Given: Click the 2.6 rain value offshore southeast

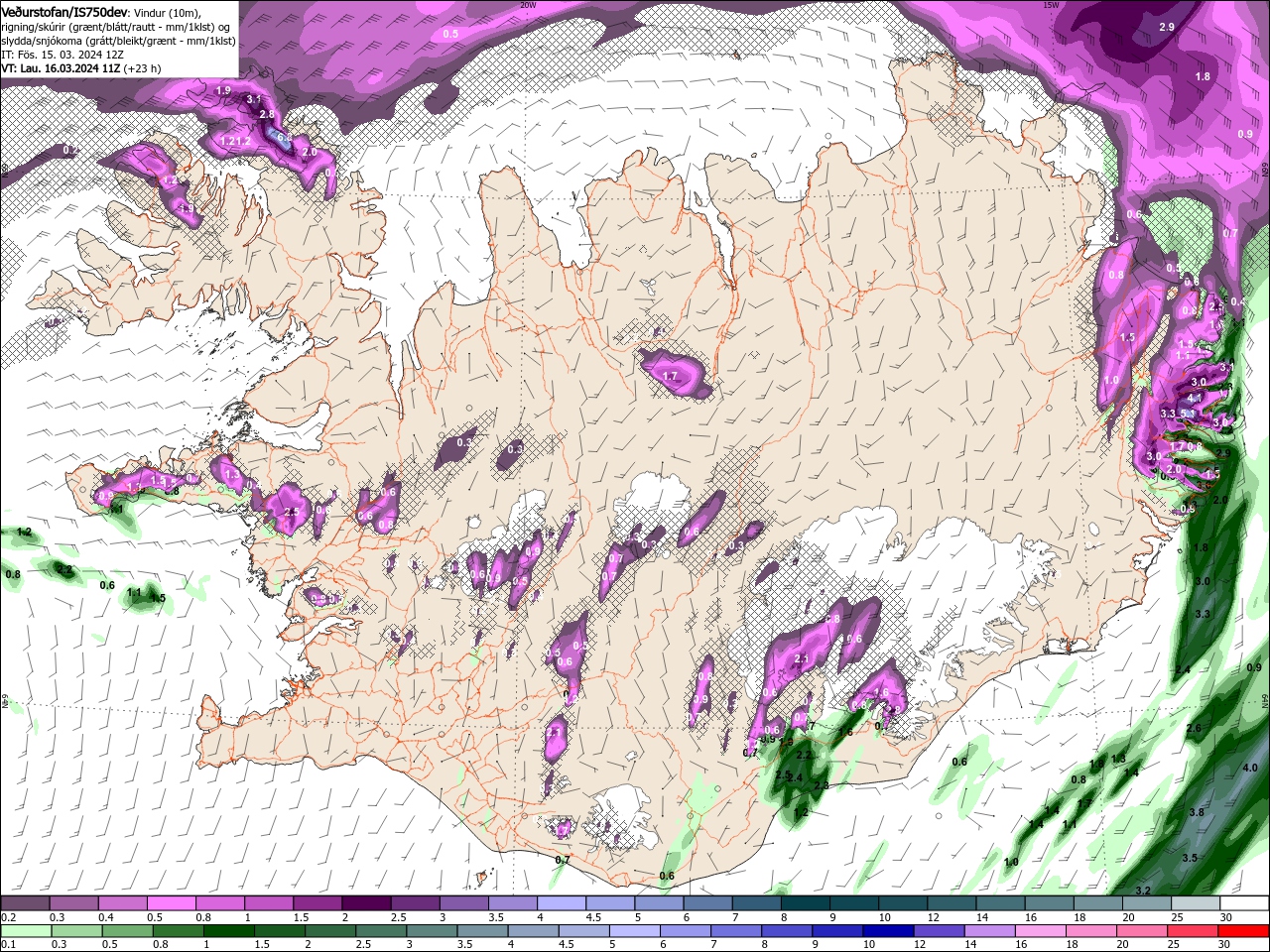Looking at the screenshot, I should pyautogui.click(x=1194, y=728).
